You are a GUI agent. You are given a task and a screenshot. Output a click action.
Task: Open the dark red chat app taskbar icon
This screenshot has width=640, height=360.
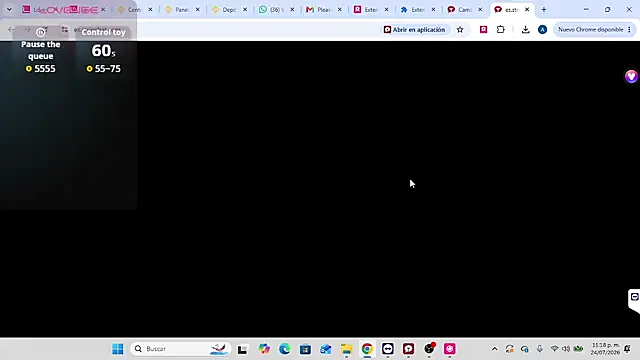409,349
